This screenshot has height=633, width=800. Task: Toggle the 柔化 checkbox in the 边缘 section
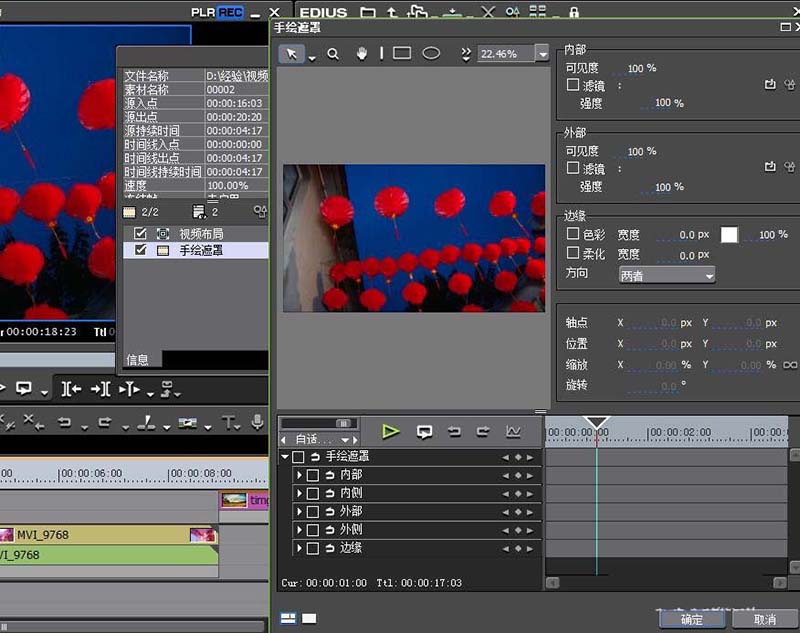pos(571,253)
